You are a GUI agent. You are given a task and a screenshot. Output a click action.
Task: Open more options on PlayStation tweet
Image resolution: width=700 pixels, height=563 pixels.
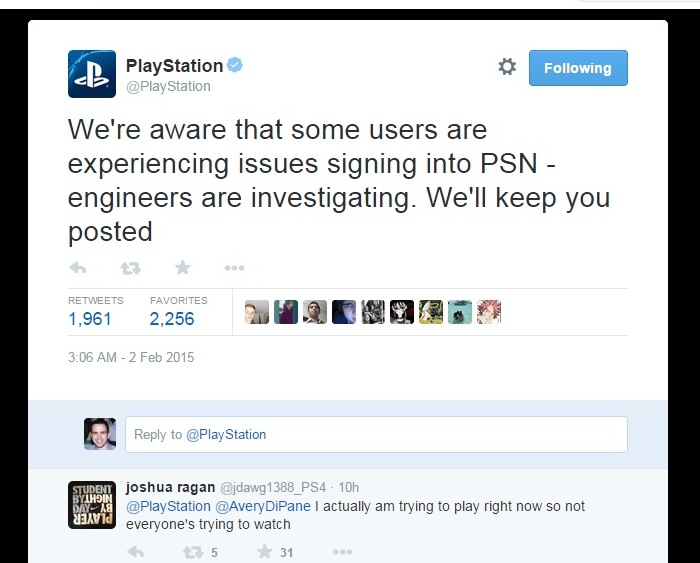pyautogui.click(x=234, y=268)
